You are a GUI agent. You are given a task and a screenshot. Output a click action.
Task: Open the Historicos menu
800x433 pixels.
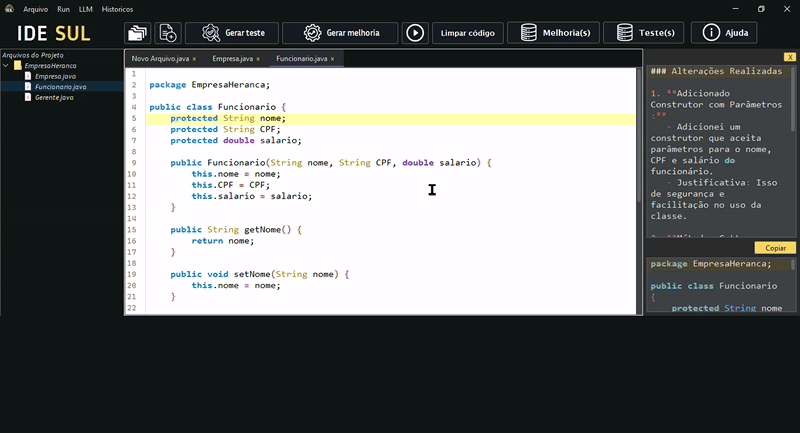[117, 9]
